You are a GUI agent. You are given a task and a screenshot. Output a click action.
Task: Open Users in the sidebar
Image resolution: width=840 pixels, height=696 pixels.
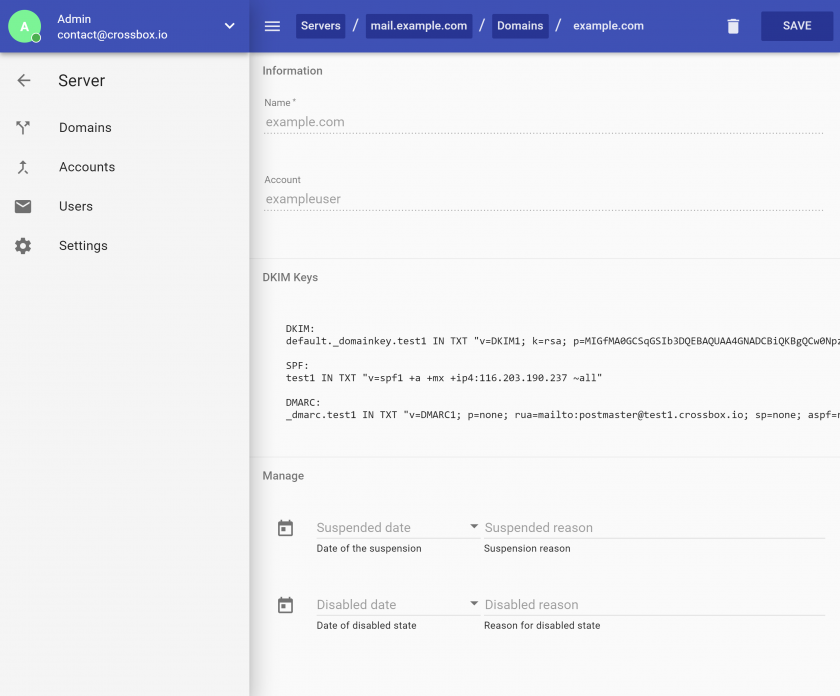pyautogui.click(x=76, y=206)
